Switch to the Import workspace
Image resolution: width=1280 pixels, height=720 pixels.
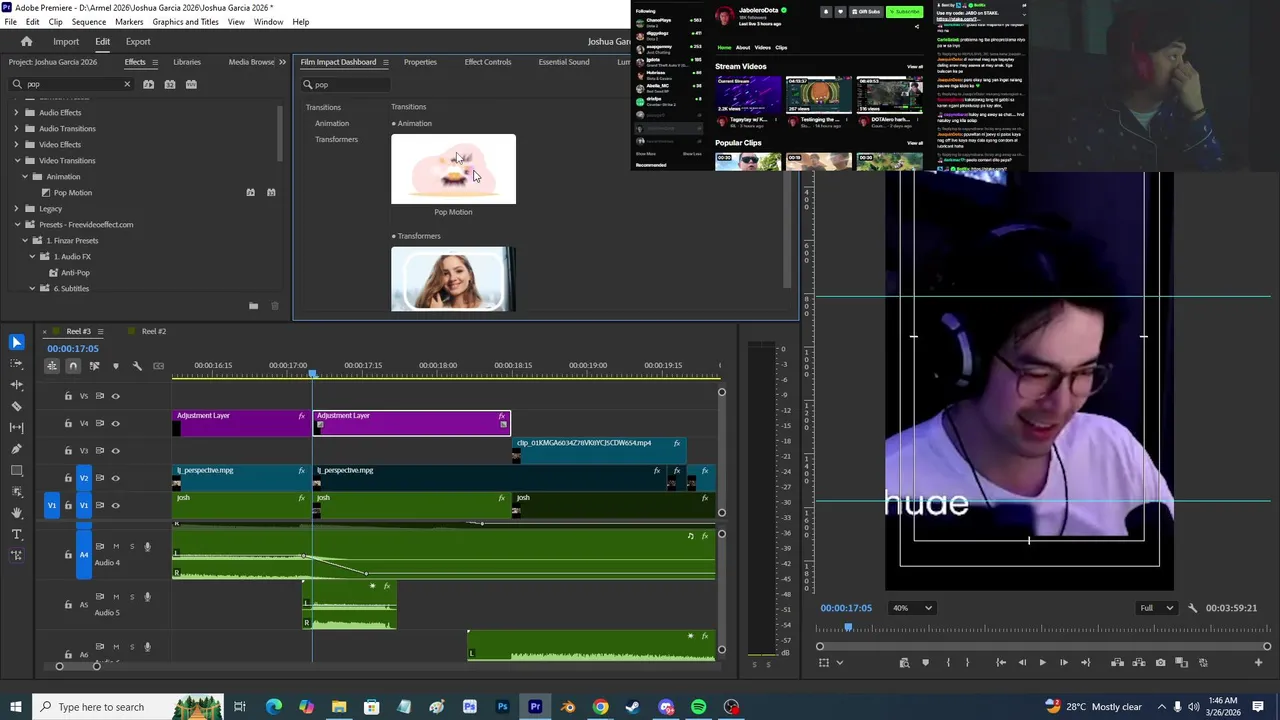coord(66,42)
